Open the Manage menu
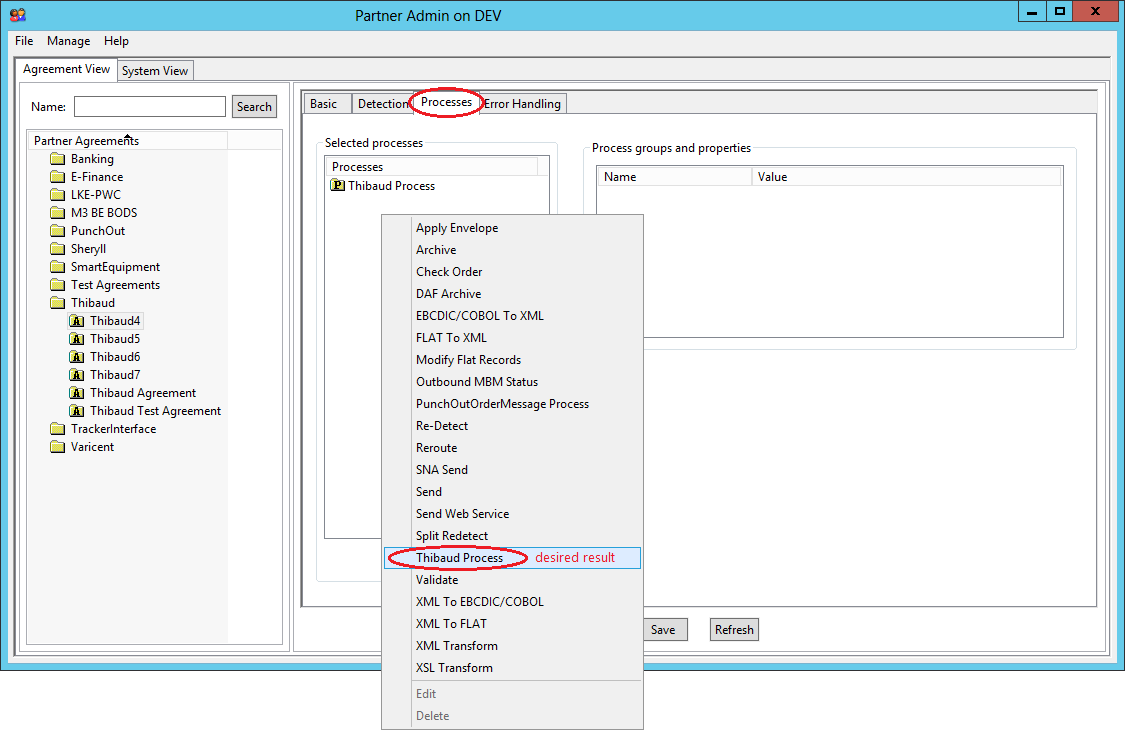Screen dimensions: 1125x732 tap(68, 41)
